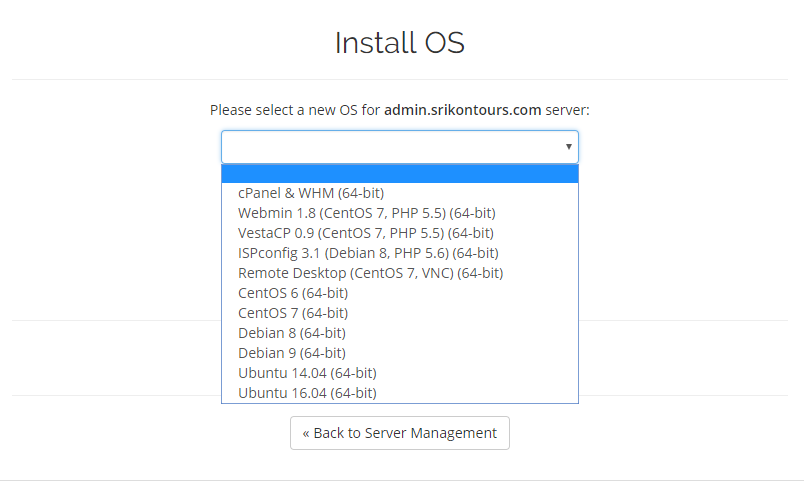The width and height of the screenshot is (804, 481).
Task: Click the bold admin.srikontours.com hostname text
Action: [462, 110]
